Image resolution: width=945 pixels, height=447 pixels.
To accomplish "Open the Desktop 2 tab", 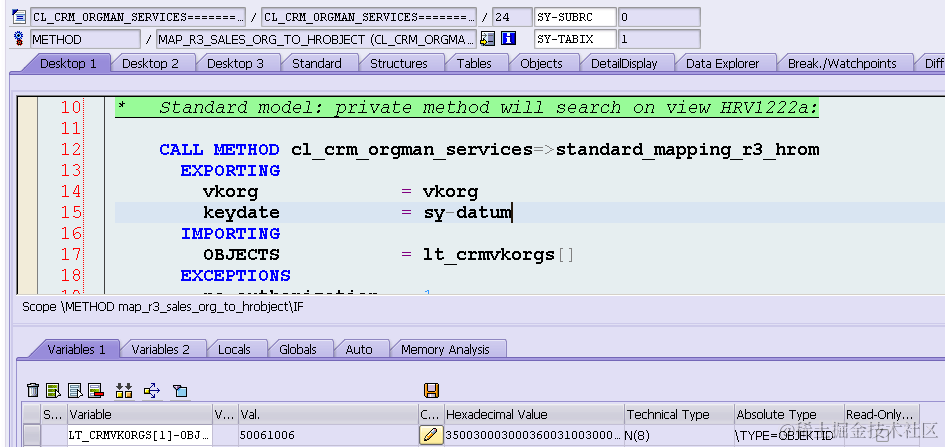I will coord(151,63).
